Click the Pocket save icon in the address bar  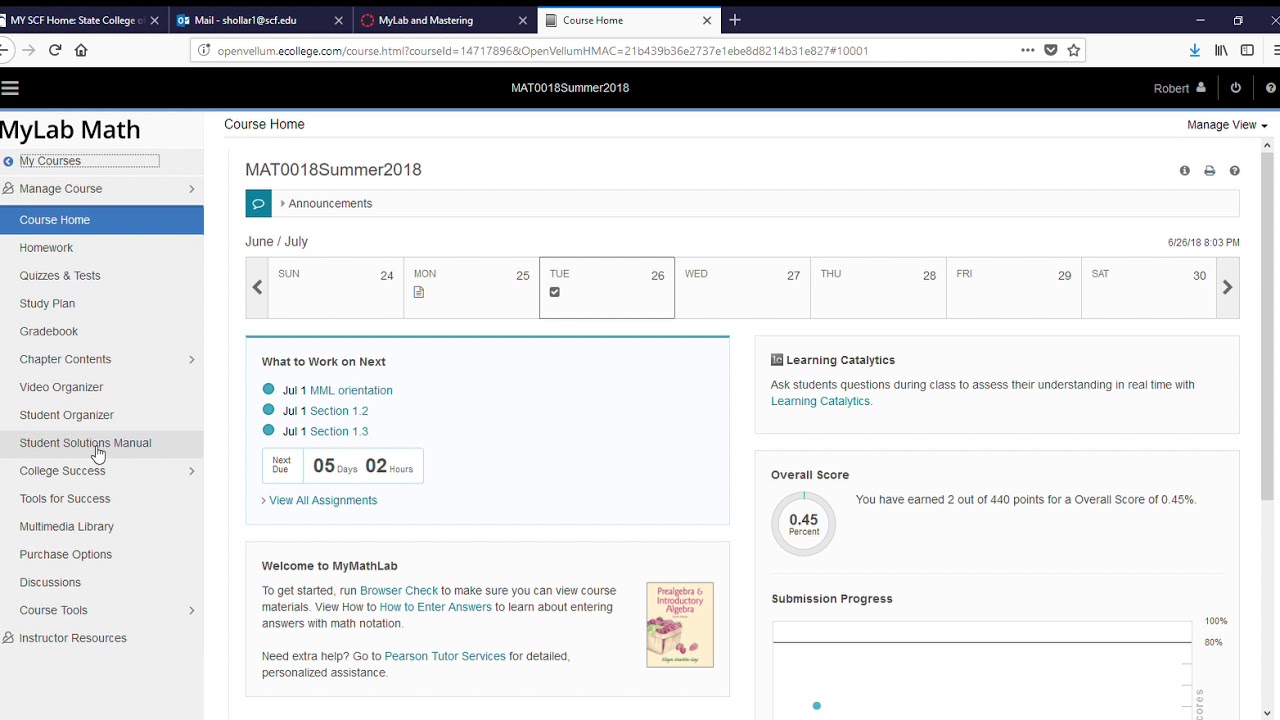(1051, 50)
